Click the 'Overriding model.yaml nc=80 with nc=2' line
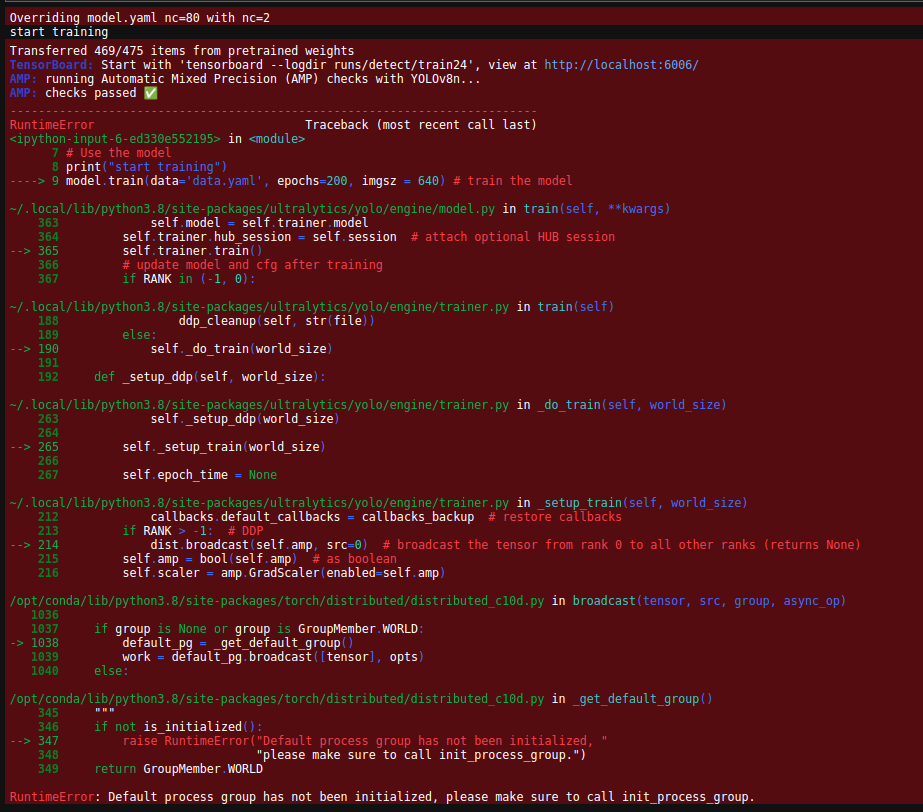Image resolution: width=923 pixels, height=812 pixels. point(140,18)
